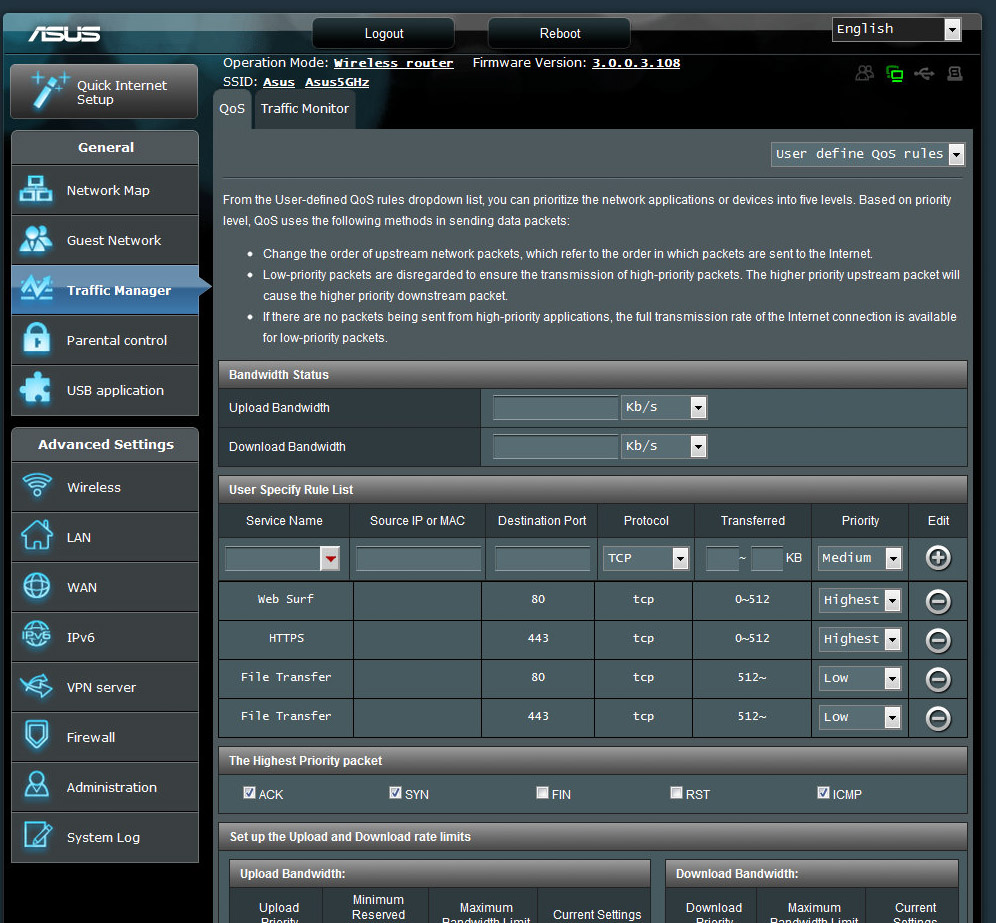Uncheck the SYN checkbox
This screenshot has height=923, width=996.
(x=395, y=793)
